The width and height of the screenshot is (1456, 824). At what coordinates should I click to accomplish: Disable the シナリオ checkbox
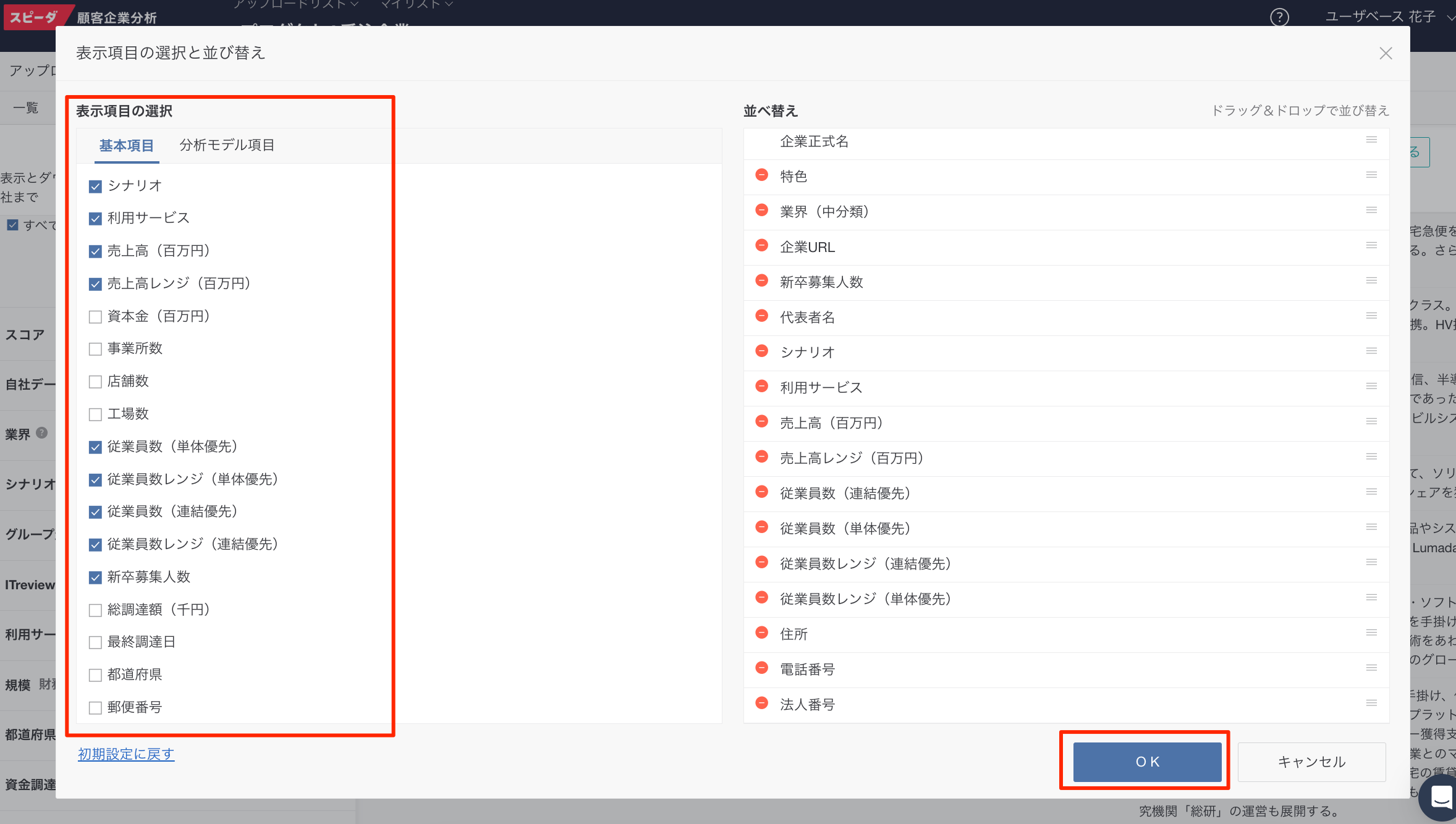[x=95, y=185]
